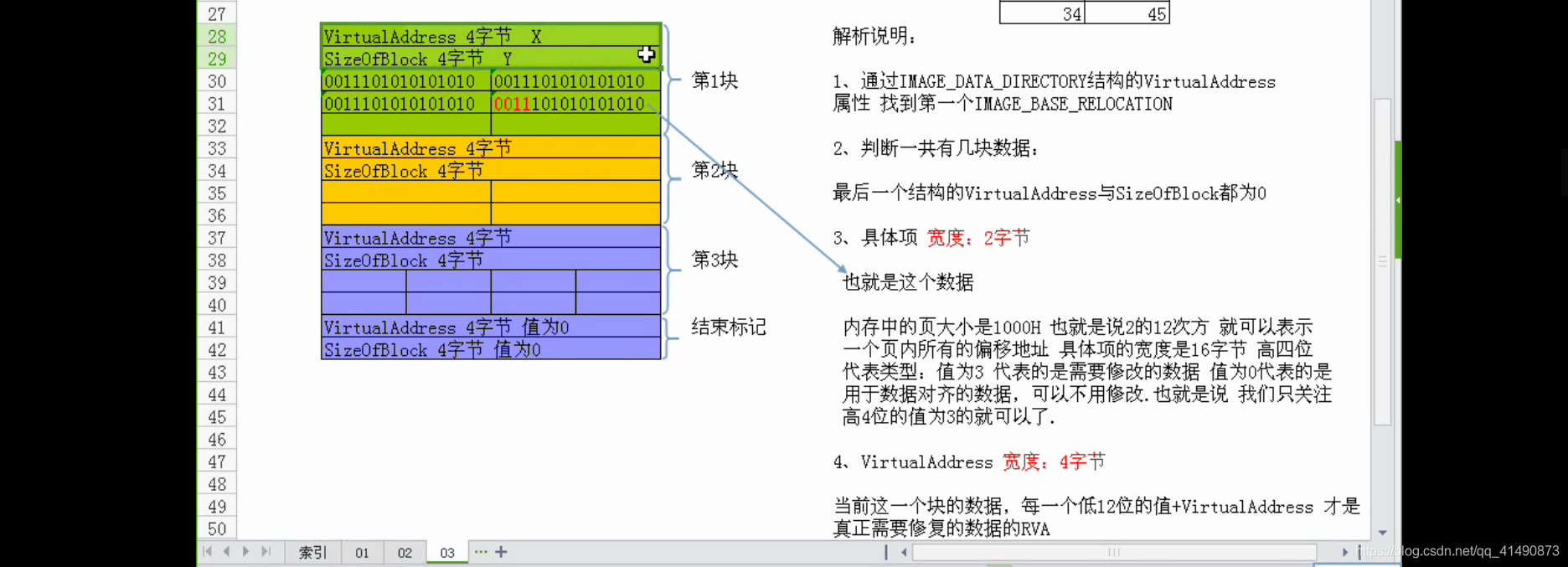Select the row 31 left binary value cell
Screen dimensions: 1568x567
click(406, 104)
